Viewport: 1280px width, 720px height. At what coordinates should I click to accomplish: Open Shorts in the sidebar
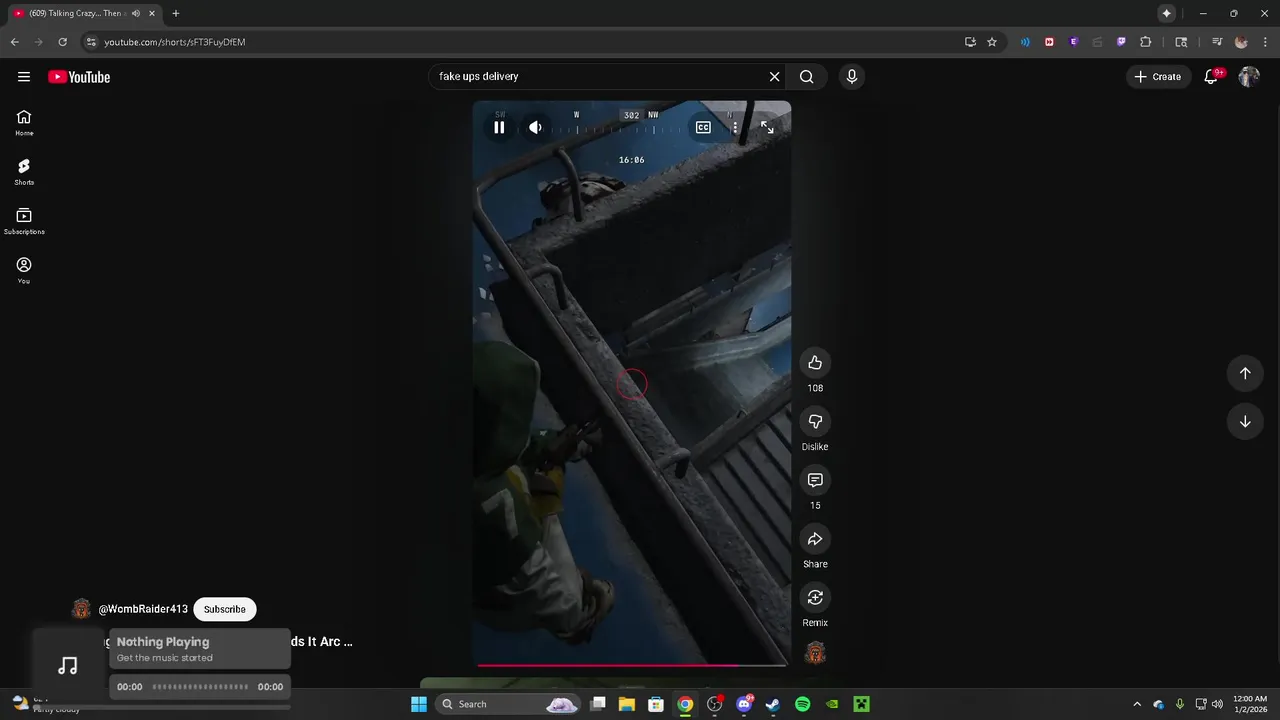[x=24, y=171]
